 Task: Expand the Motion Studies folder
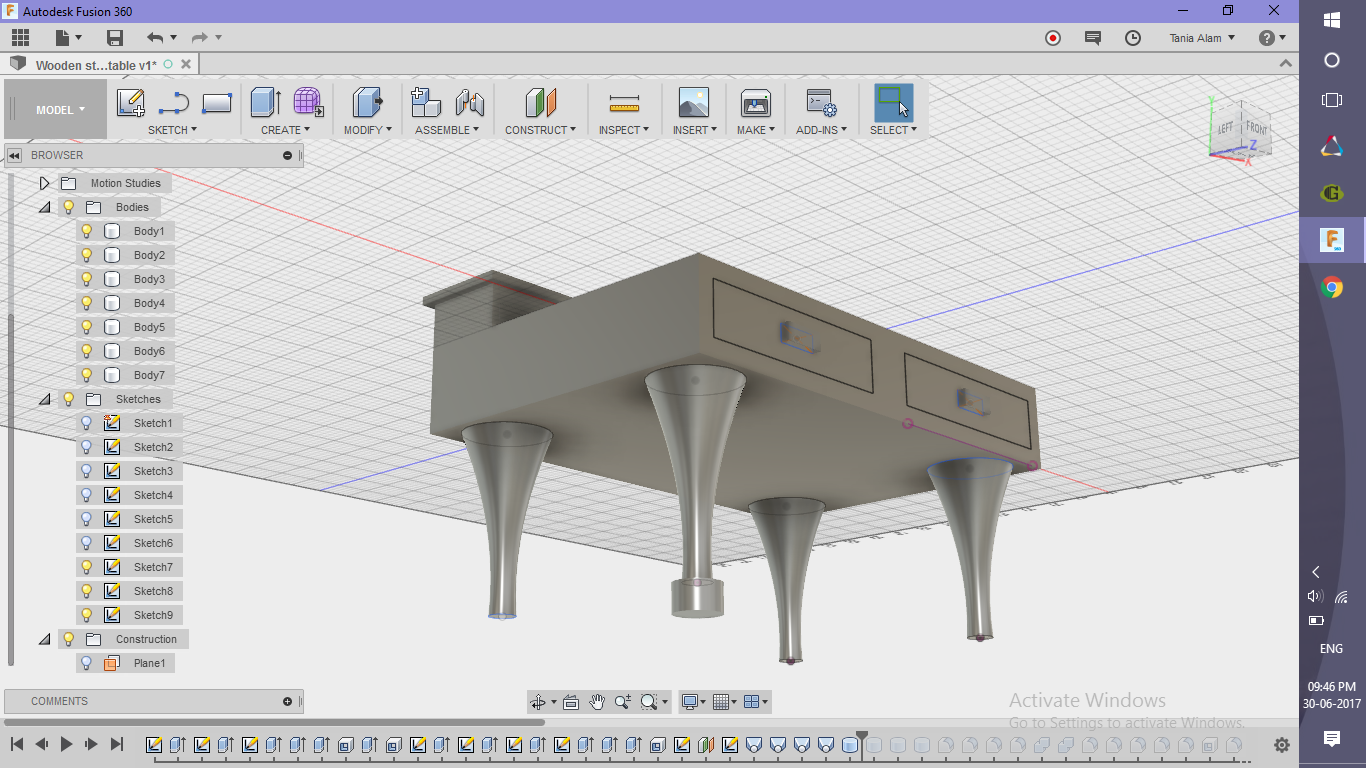click(44, 183)
